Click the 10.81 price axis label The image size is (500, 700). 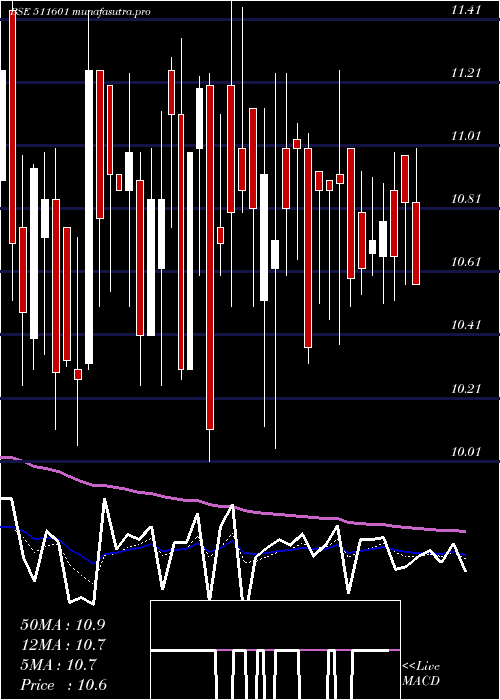(466, 199)
